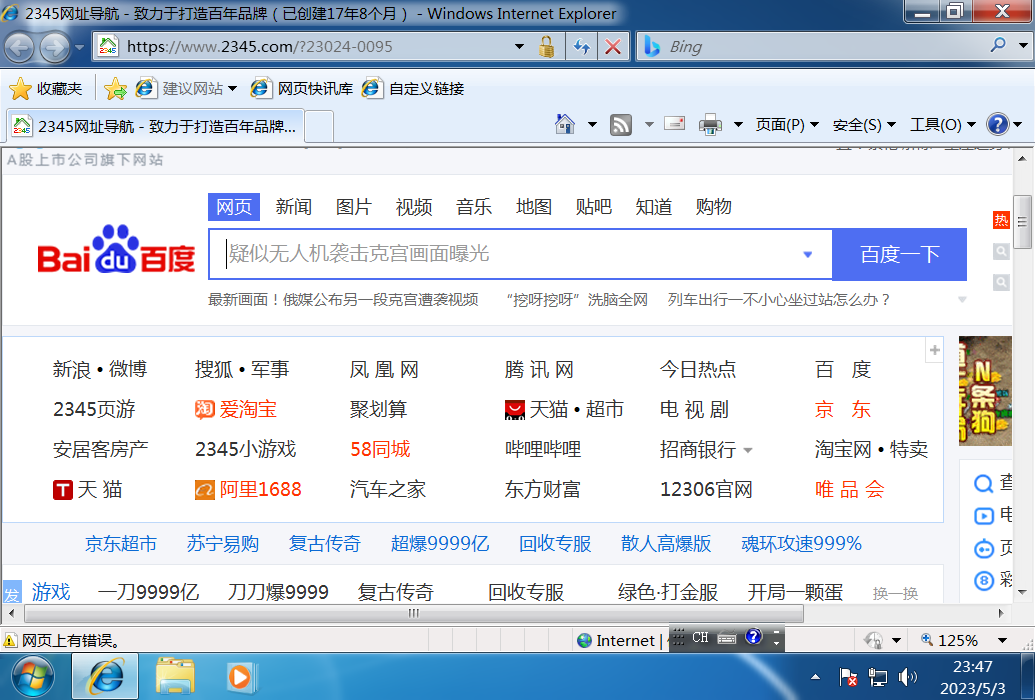
Task: Click the 换一换 refresh link
Action: (x=895, y=593)
